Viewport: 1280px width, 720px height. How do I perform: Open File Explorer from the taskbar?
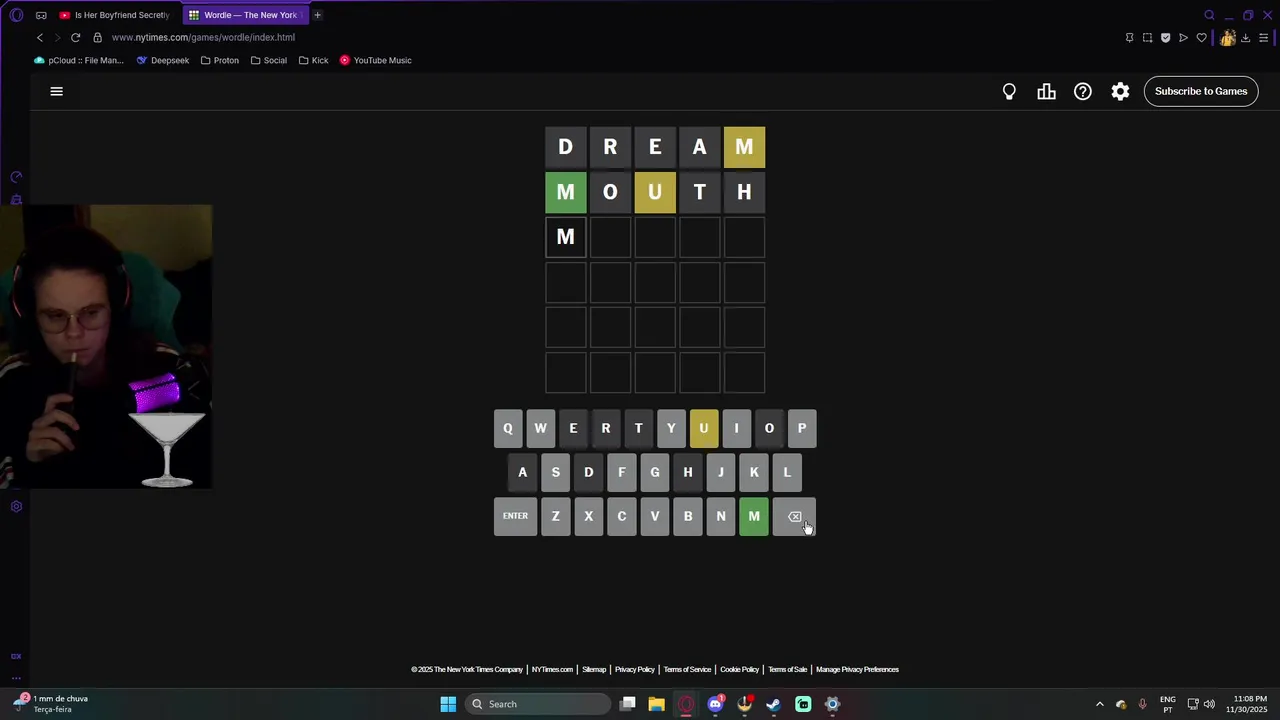coord(656,704)
